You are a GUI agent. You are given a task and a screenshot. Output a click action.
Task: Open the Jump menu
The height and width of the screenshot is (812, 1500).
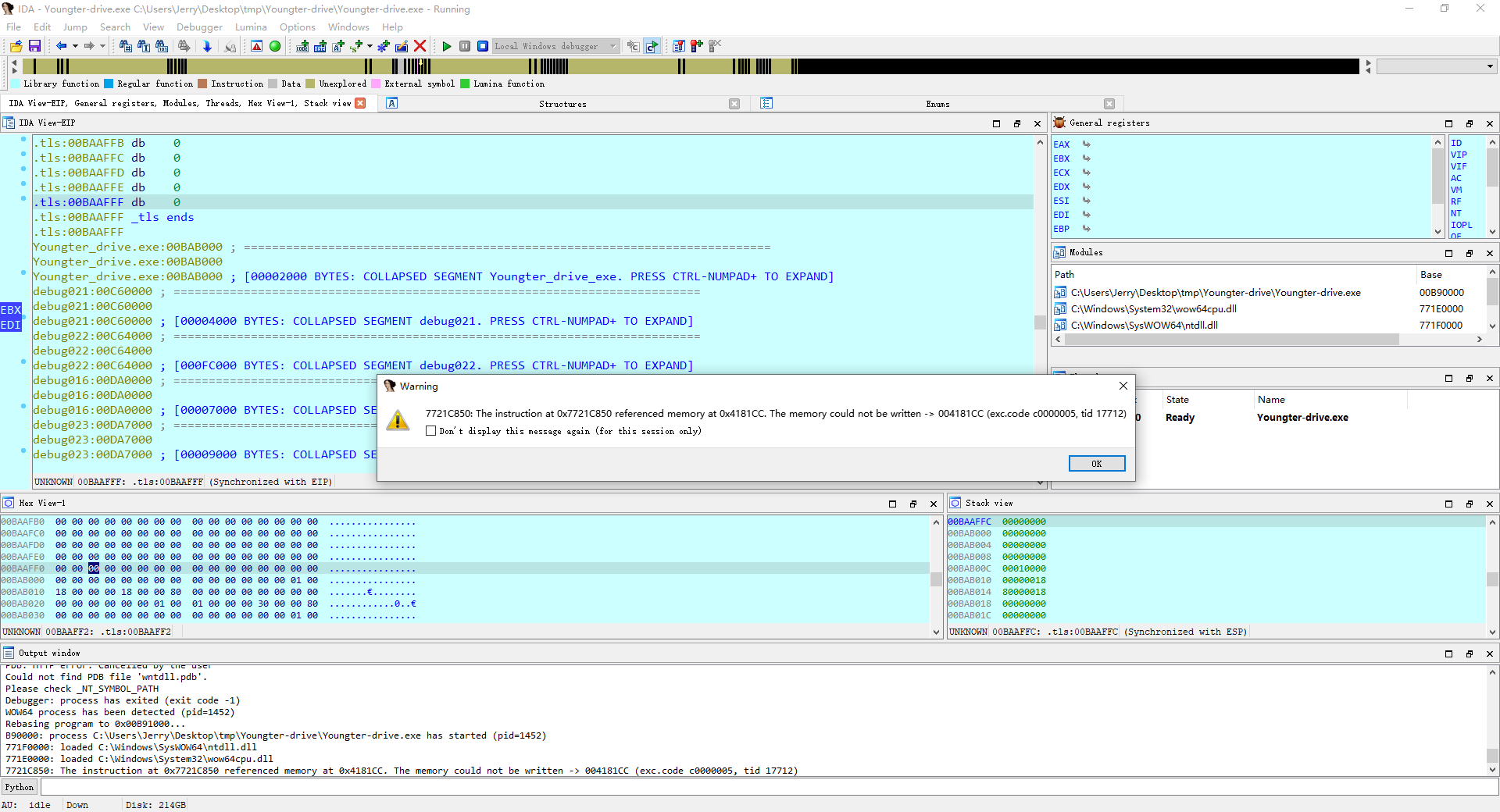75,27
